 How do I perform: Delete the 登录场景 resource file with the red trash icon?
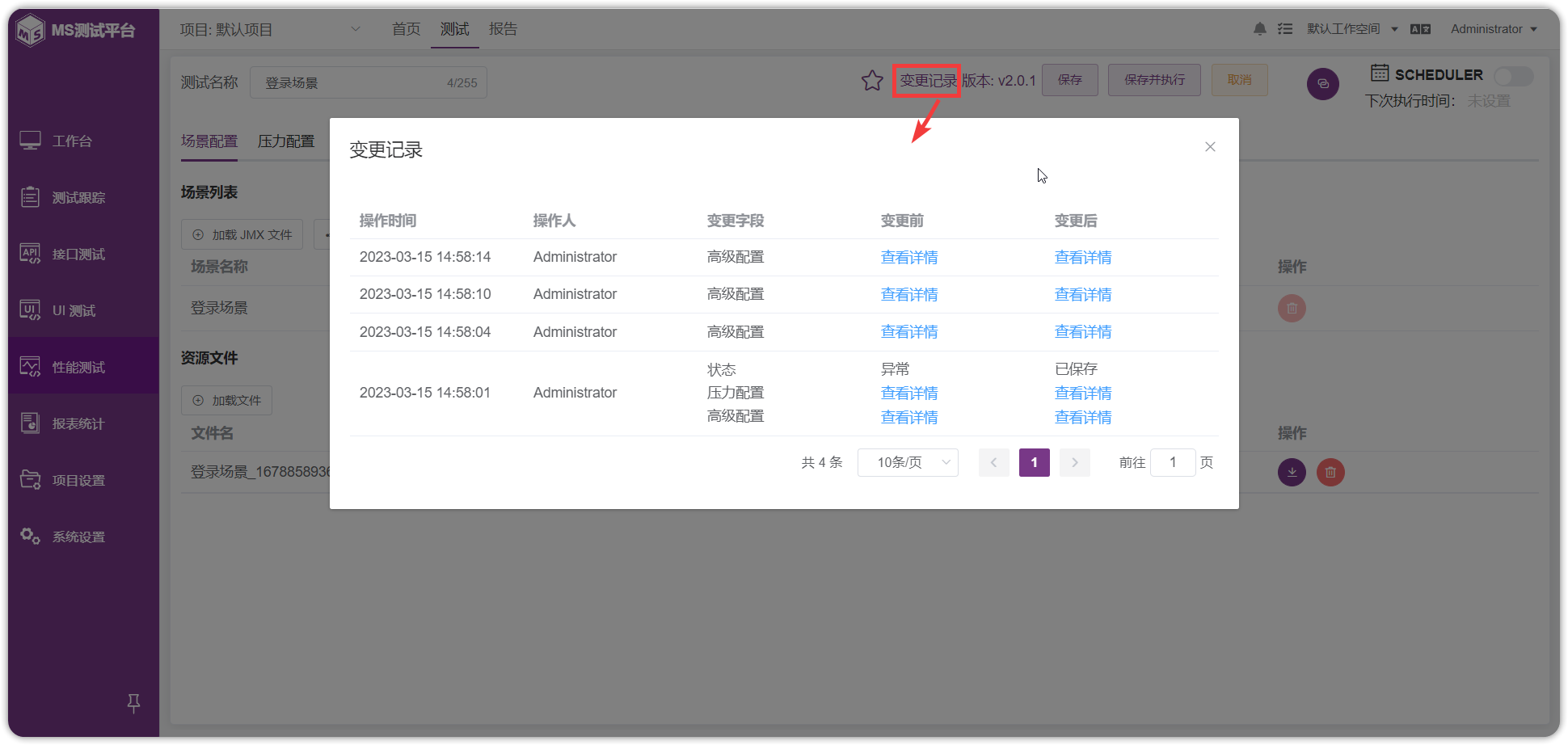click(x=1330, y=472)
